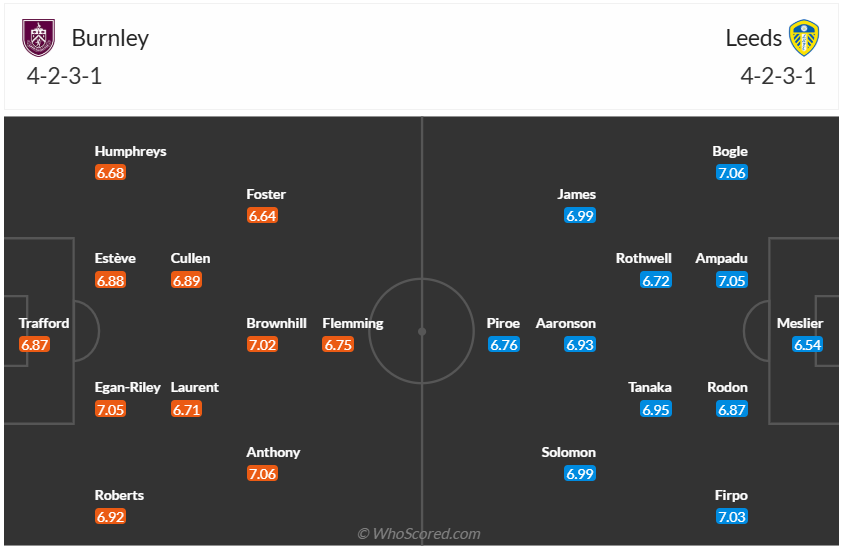
Task: Select player Humphreys in Burnley lineup
Action: pyautogui.click(x=130, y=151)
